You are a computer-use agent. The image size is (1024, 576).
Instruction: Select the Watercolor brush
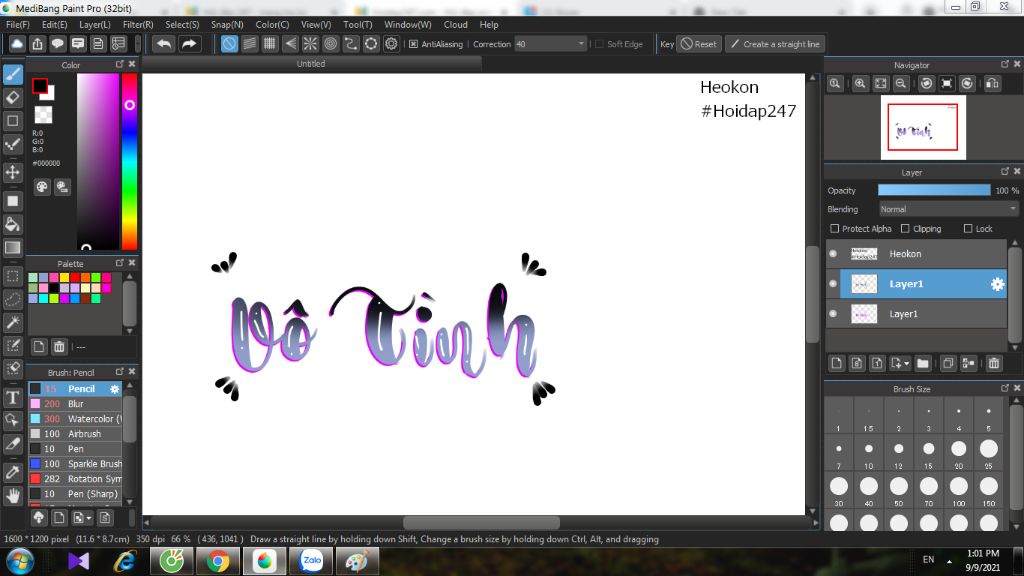(75, 419)
